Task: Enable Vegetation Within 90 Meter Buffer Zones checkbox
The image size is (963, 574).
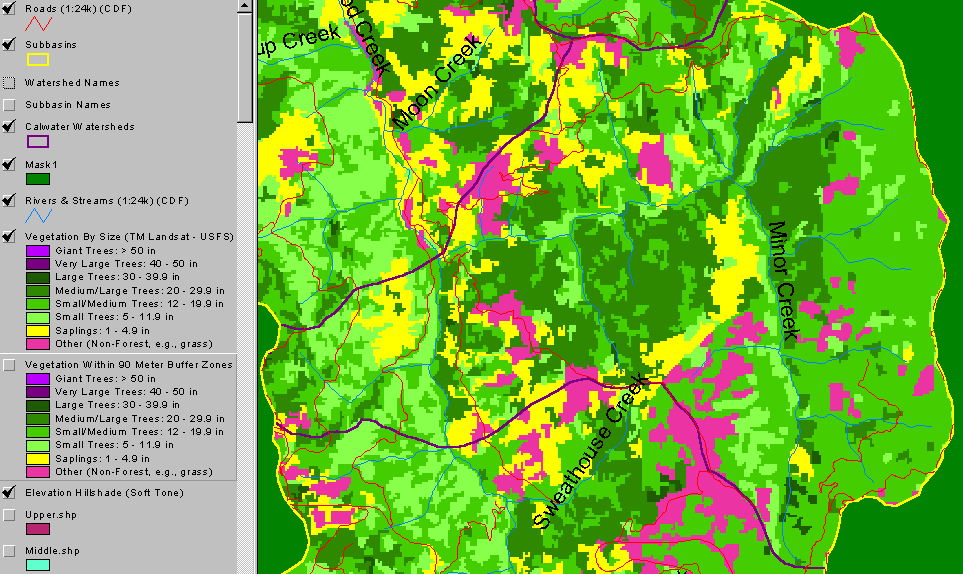Action: tap(9, 365)
